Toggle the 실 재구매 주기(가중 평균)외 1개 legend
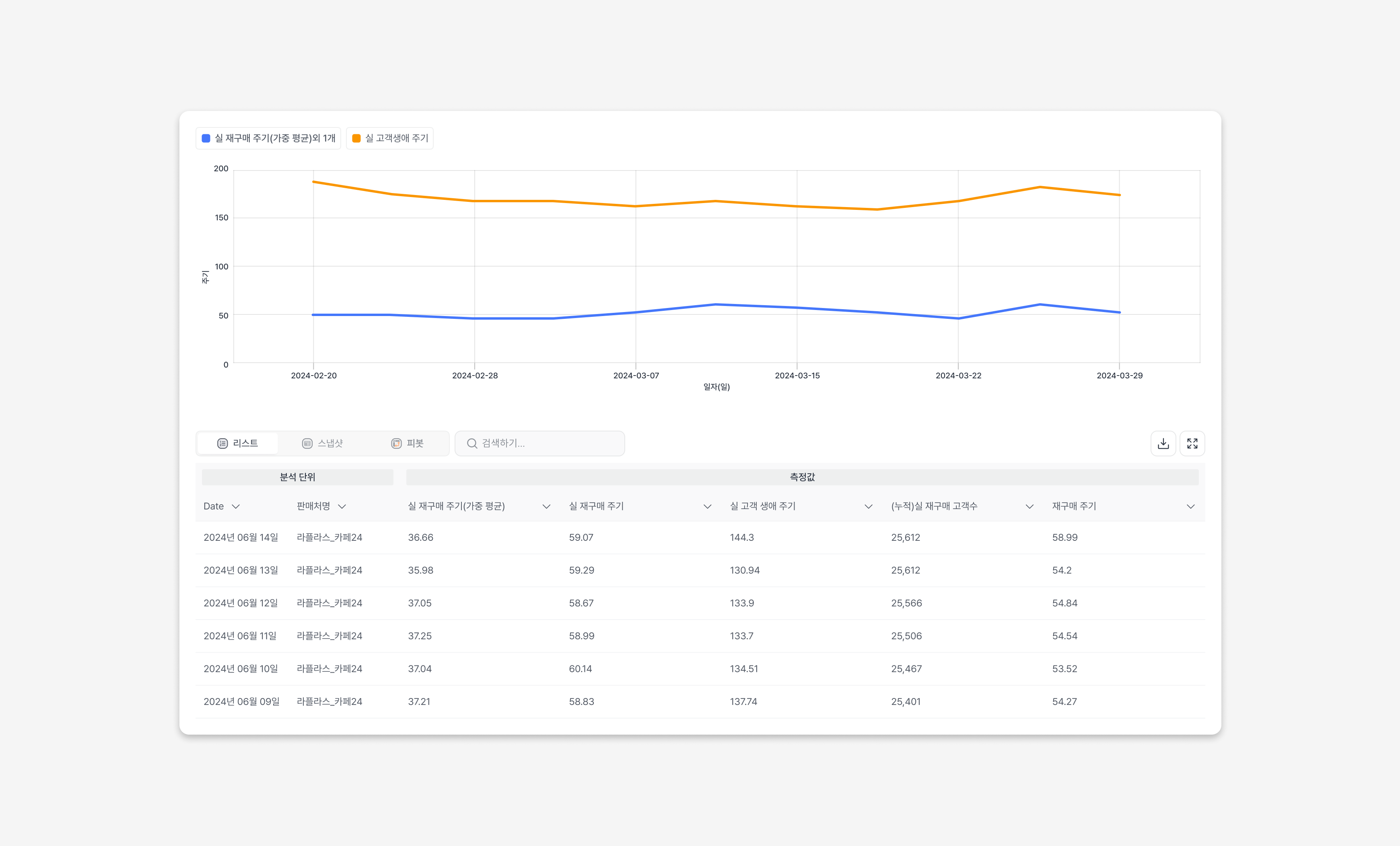1400x846 pixels. tap(274, 138)
